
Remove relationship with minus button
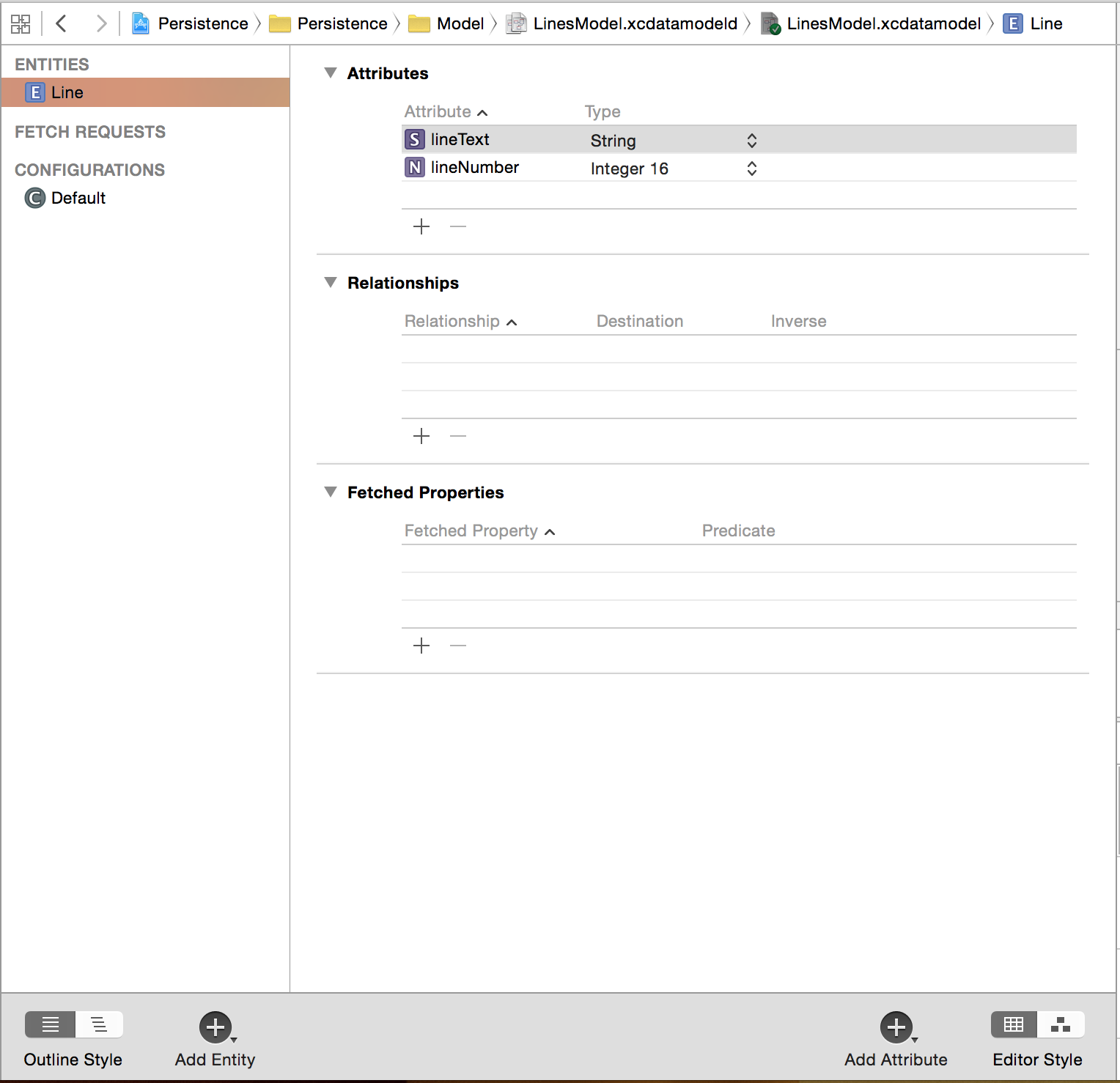458,436
